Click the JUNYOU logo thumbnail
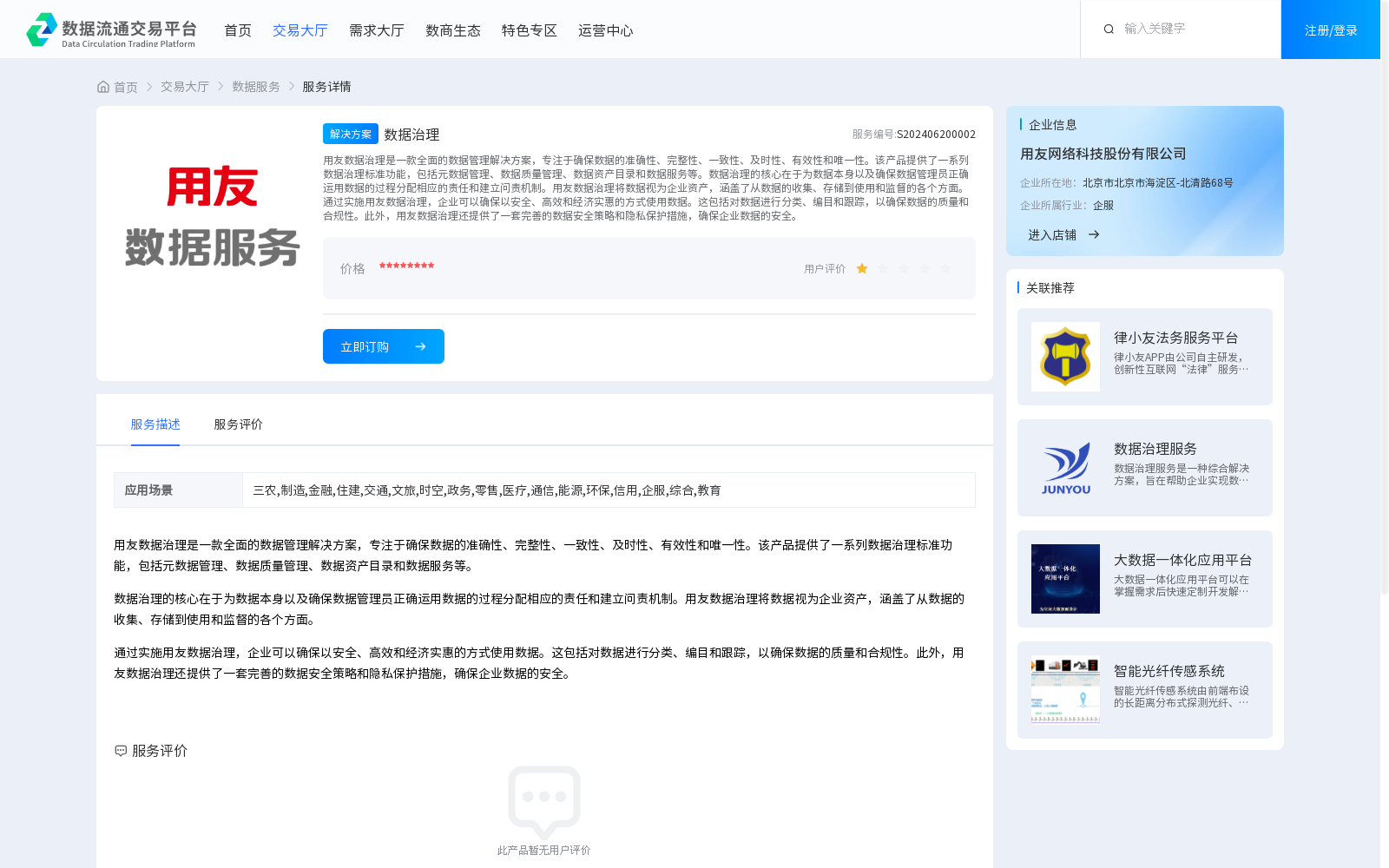Screen dimensions: 1389x868 click(1065, 468)
